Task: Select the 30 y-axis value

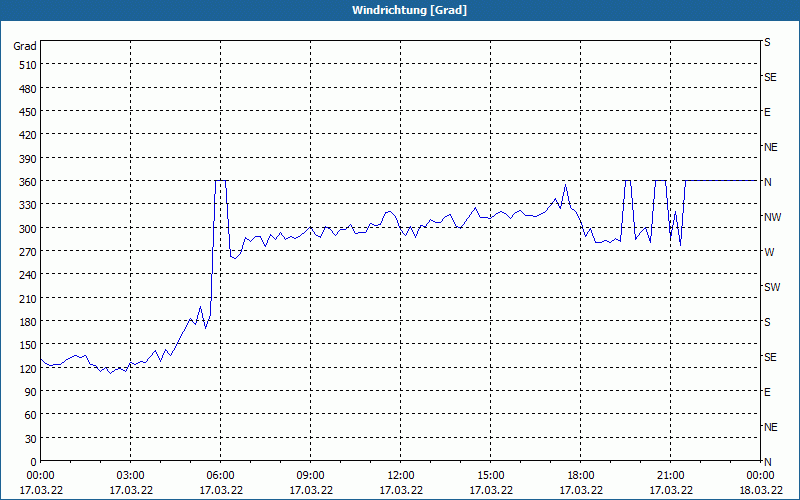Action: click(x=31, y=439)
